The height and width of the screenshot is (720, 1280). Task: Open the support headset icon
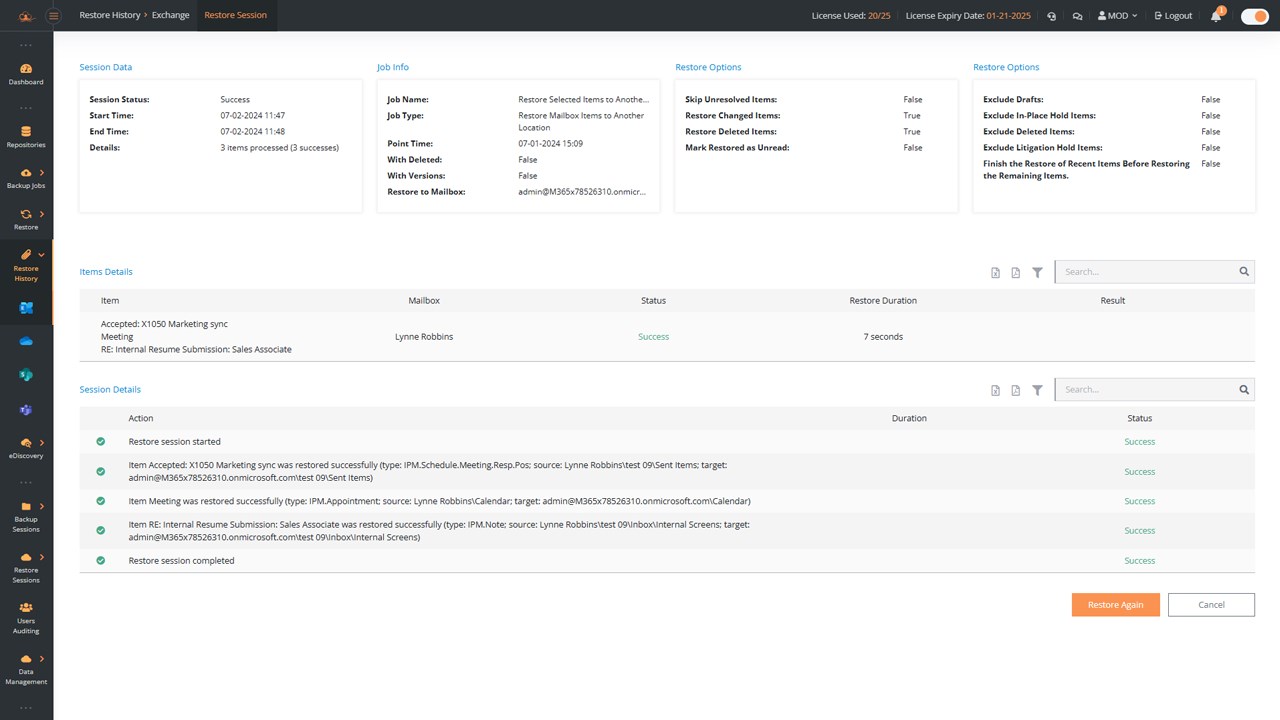[1051, 16]
